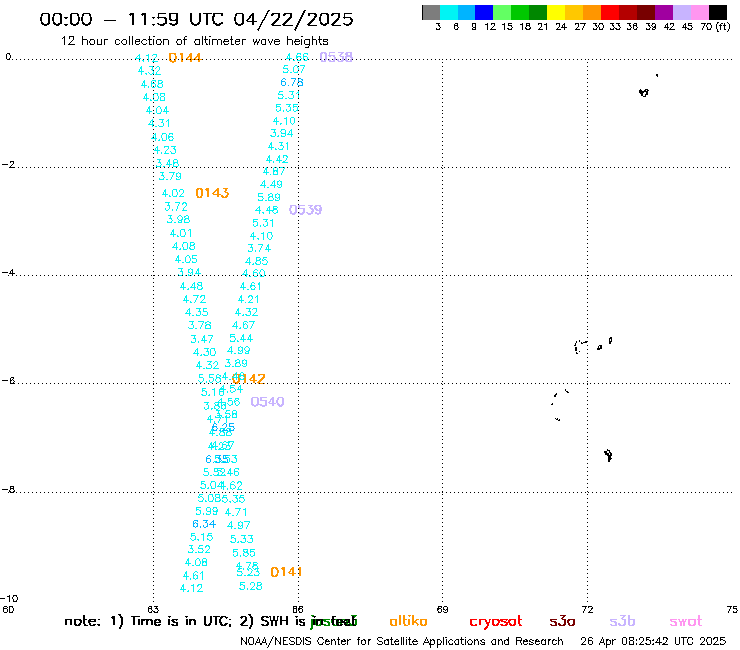The width and height of the screenshot is (740, 650).
Task: Click the 5.99 wave height value
Action: click(207, 511)
